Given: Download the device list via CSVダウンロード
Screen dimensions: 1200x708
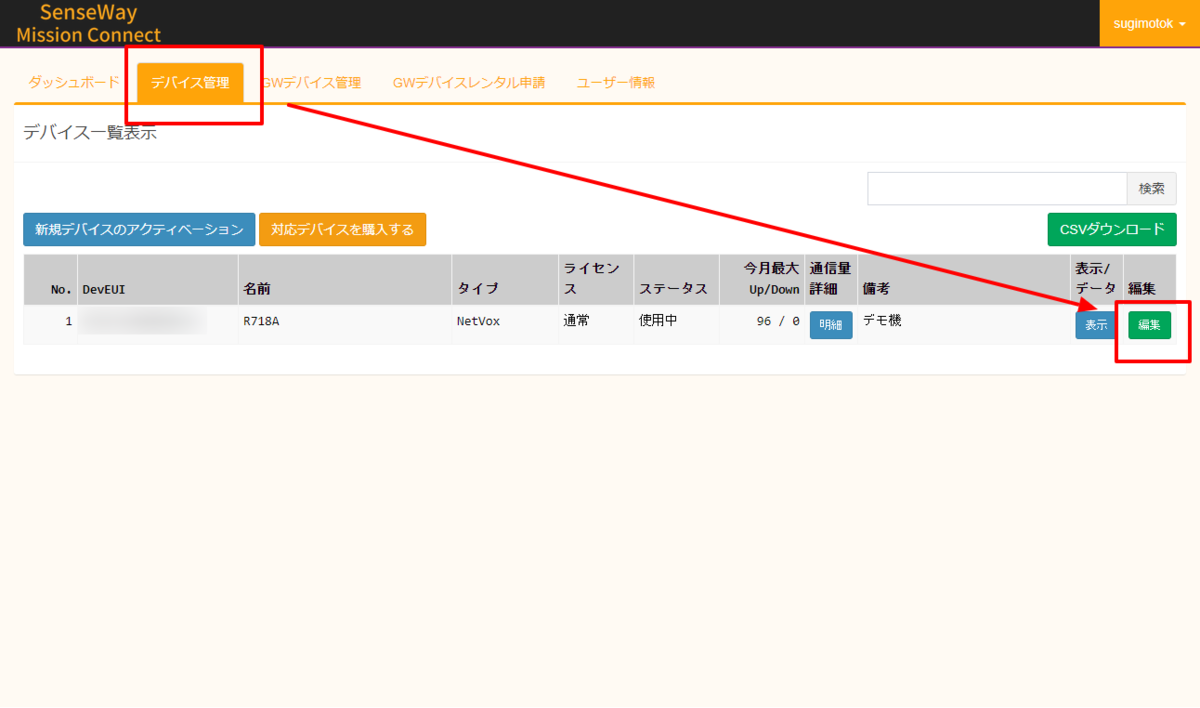Looking at the screenshot, I should coord(1112,229).
